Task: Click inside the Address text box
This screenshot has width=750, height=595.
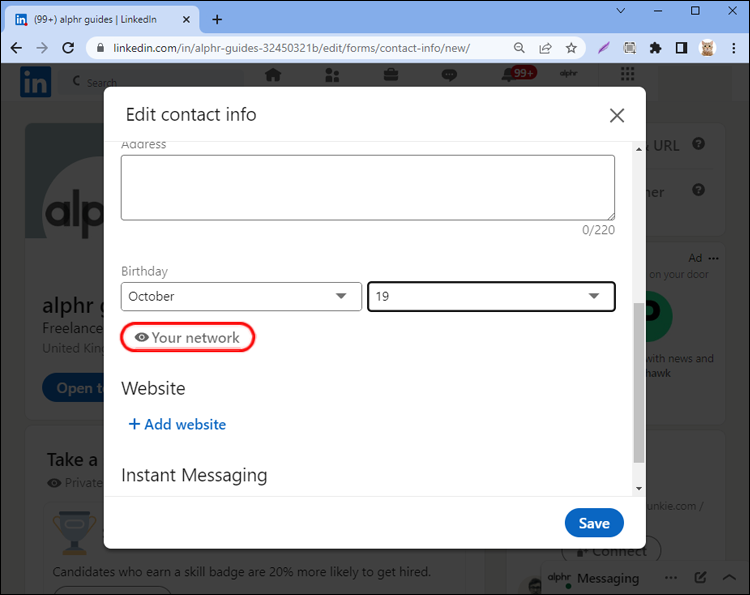Action: 368,187
